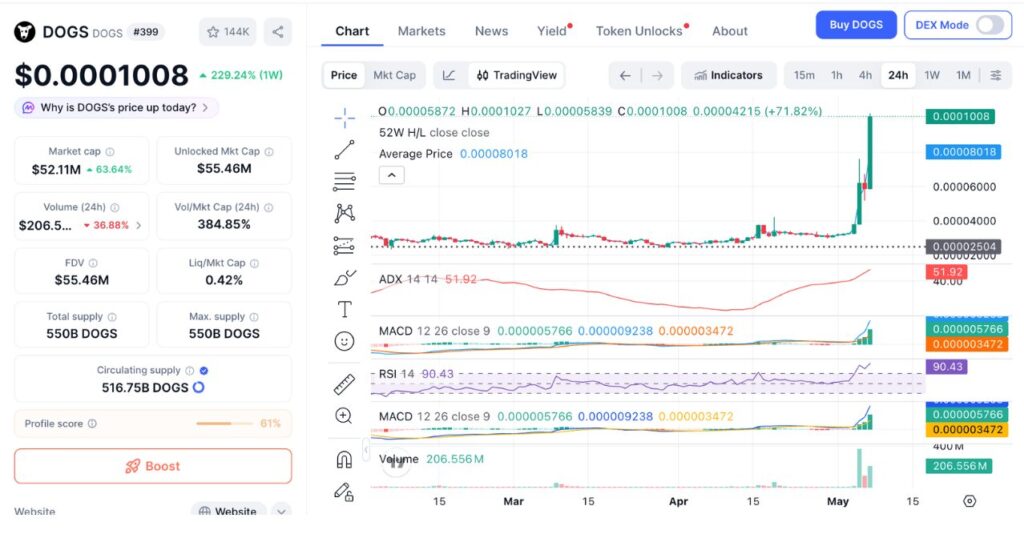The image size is (1024, 538).
Task: Open the About tab
Action: 729,31
